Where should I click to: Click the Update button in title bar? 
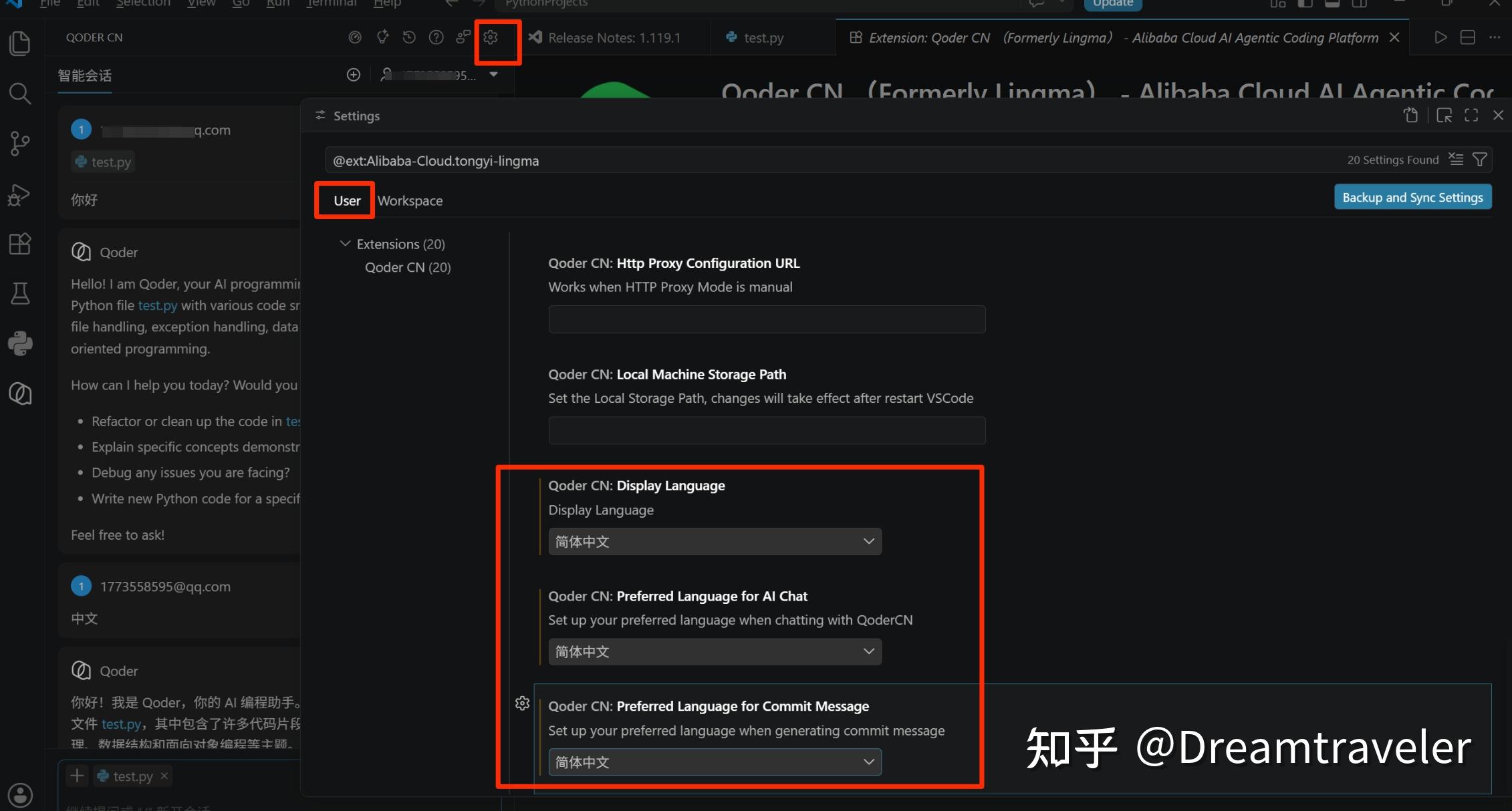(1112, 4)
